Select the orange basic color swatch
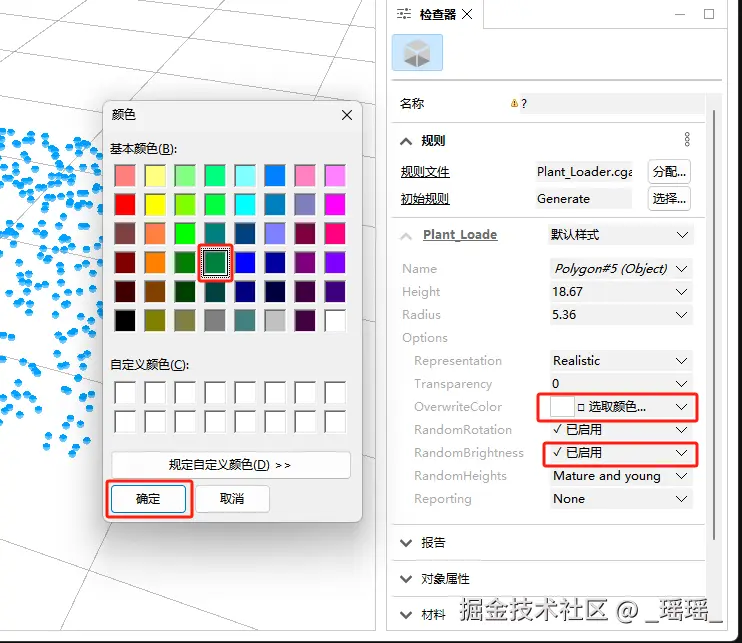Viewport: 742px width, 643px height. (x=155, y=263)
